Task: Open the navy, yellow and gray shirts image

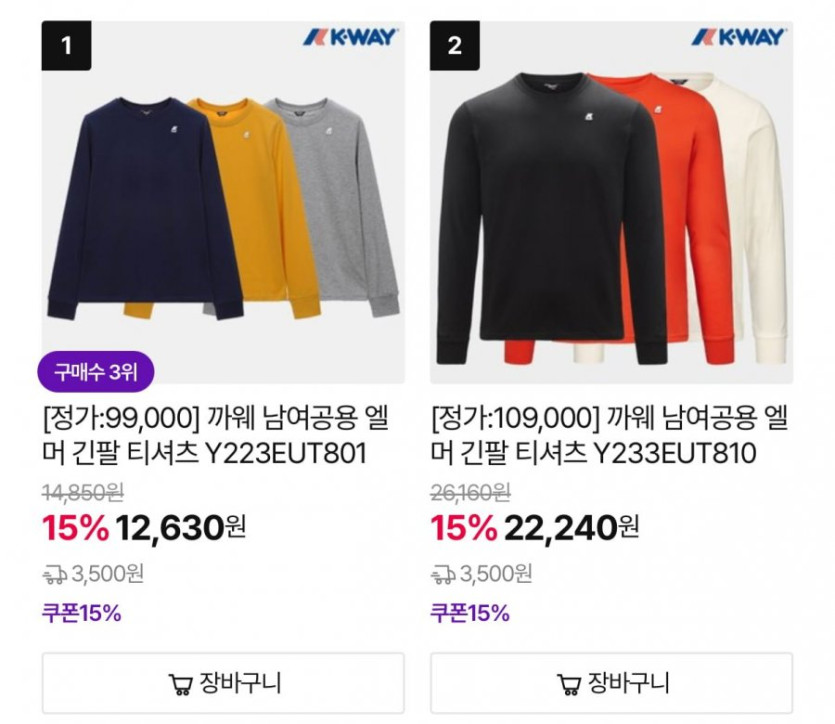Action: click(x=223, y=202)
